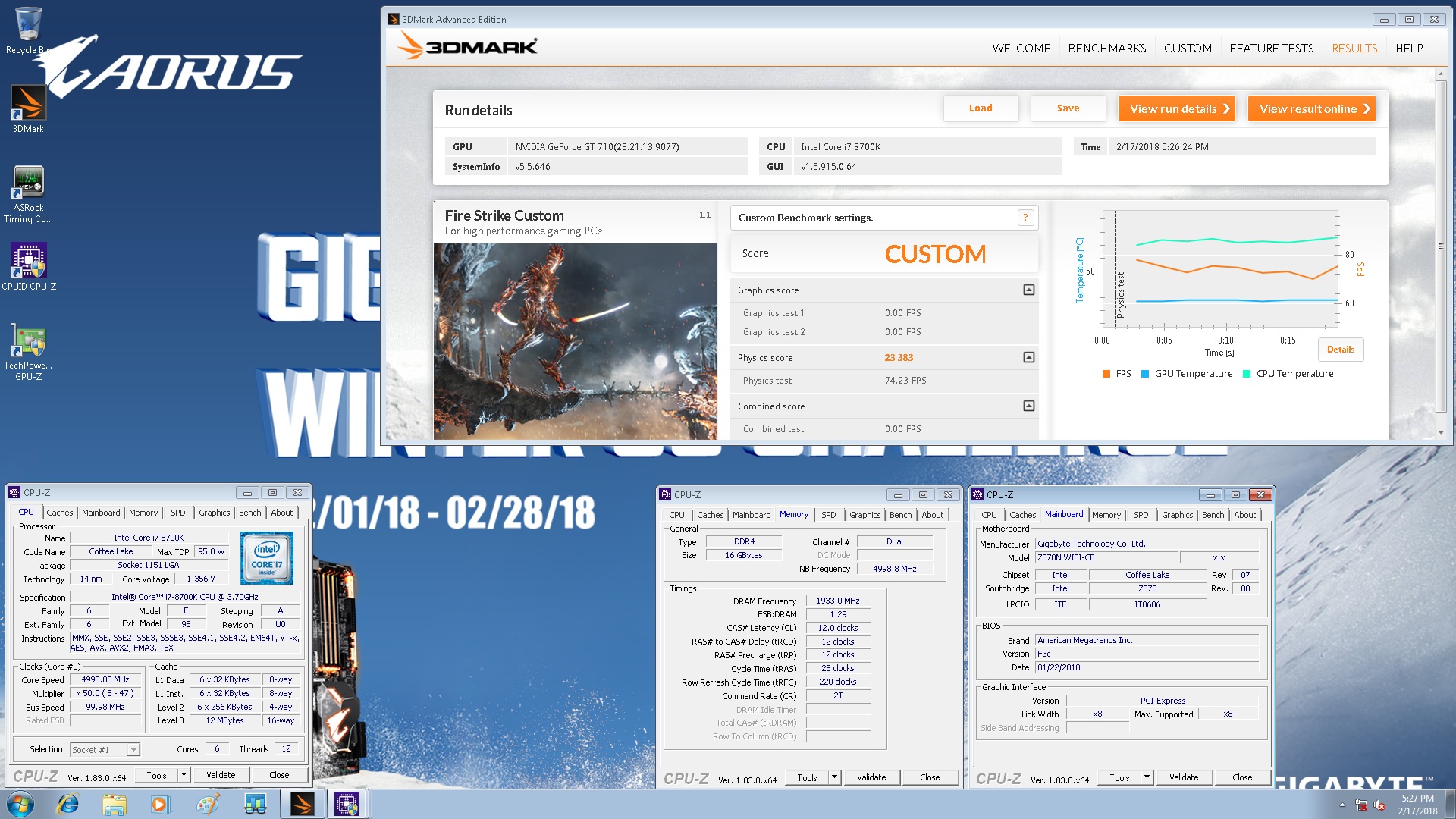Switch to CPU-Z via its taskbar icon

347,804
